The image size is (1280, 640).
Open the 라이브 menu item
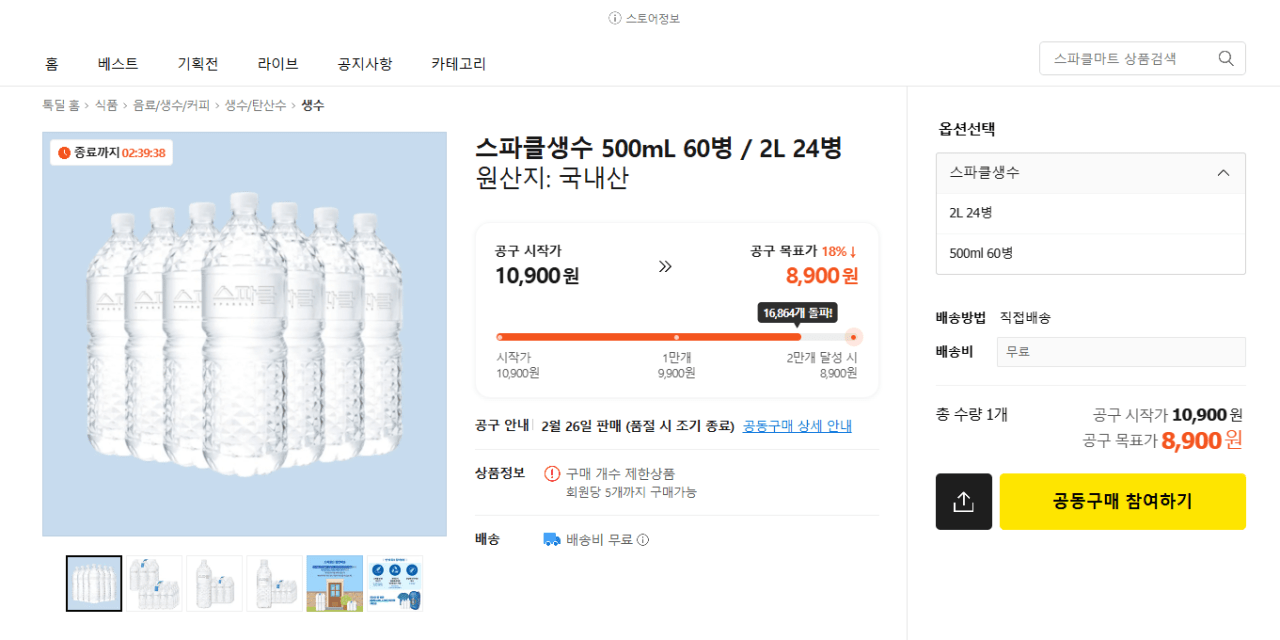point(279,63)
